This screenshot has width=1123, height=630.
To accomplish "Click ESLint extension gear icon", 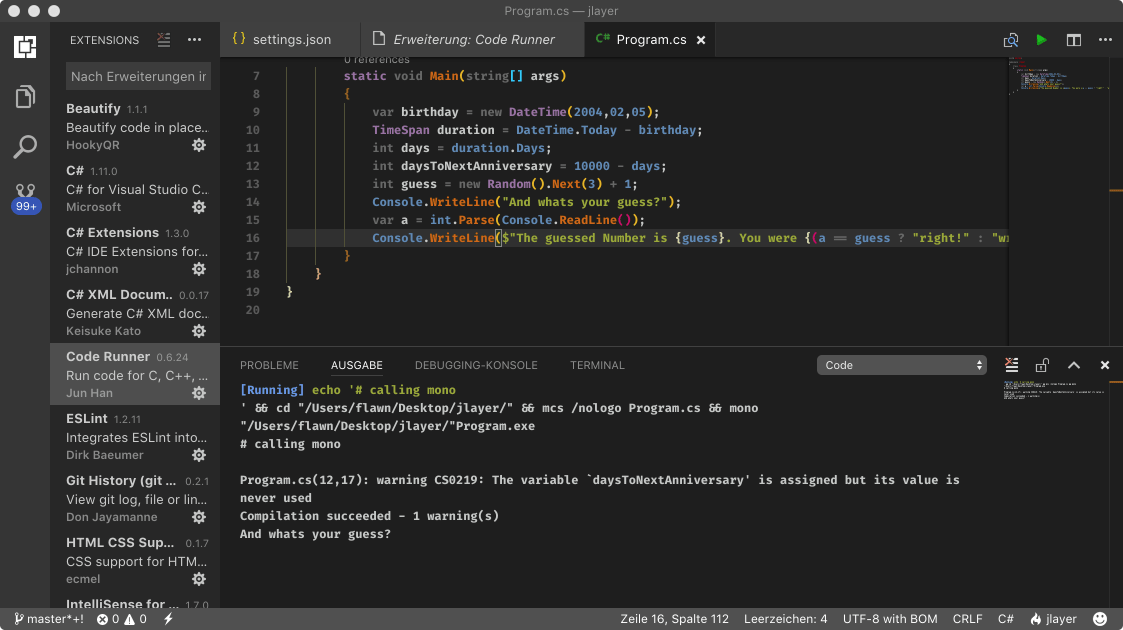I will tap(199, 455).
